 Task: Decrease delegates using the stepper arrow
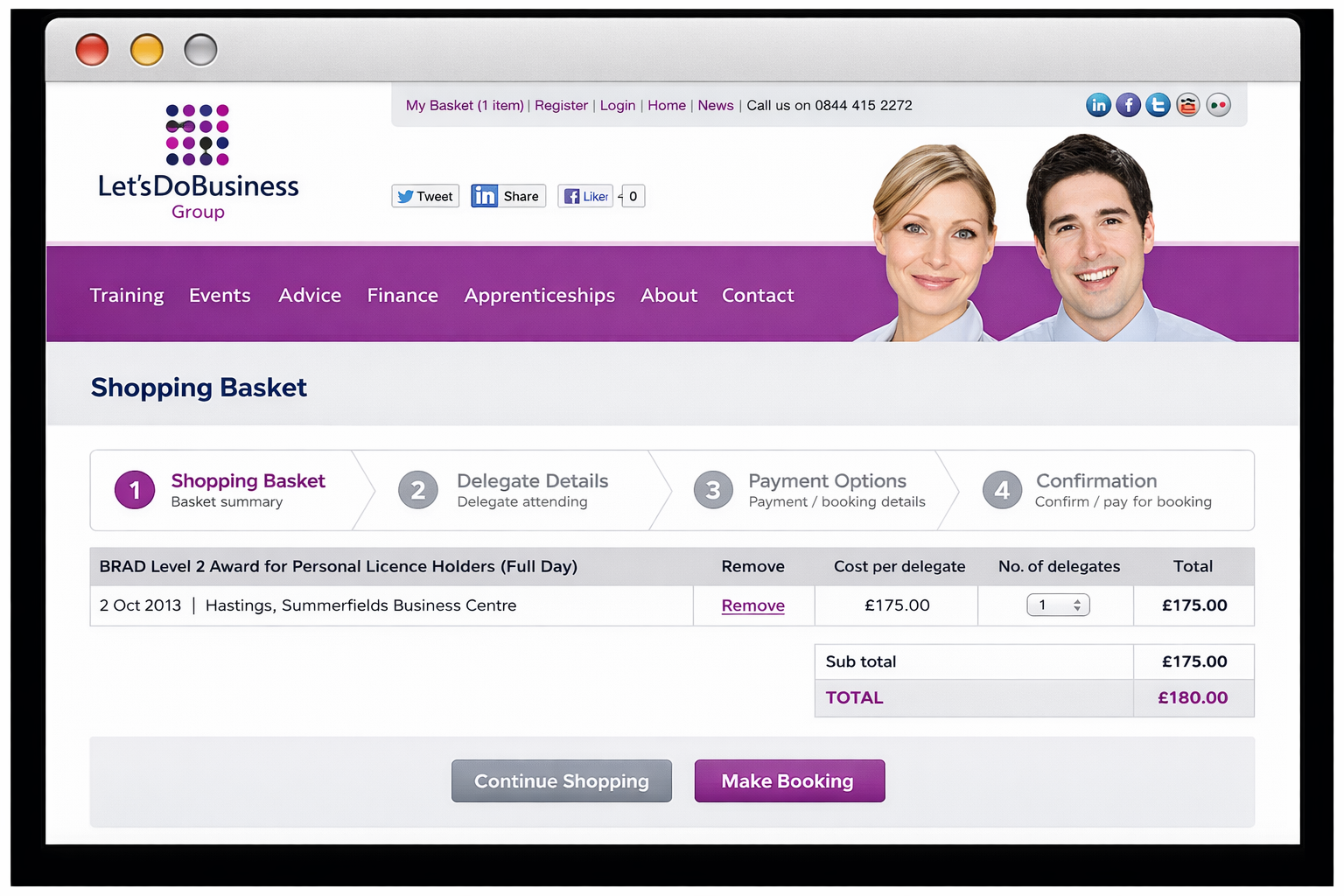click(x=1077, y=610)
